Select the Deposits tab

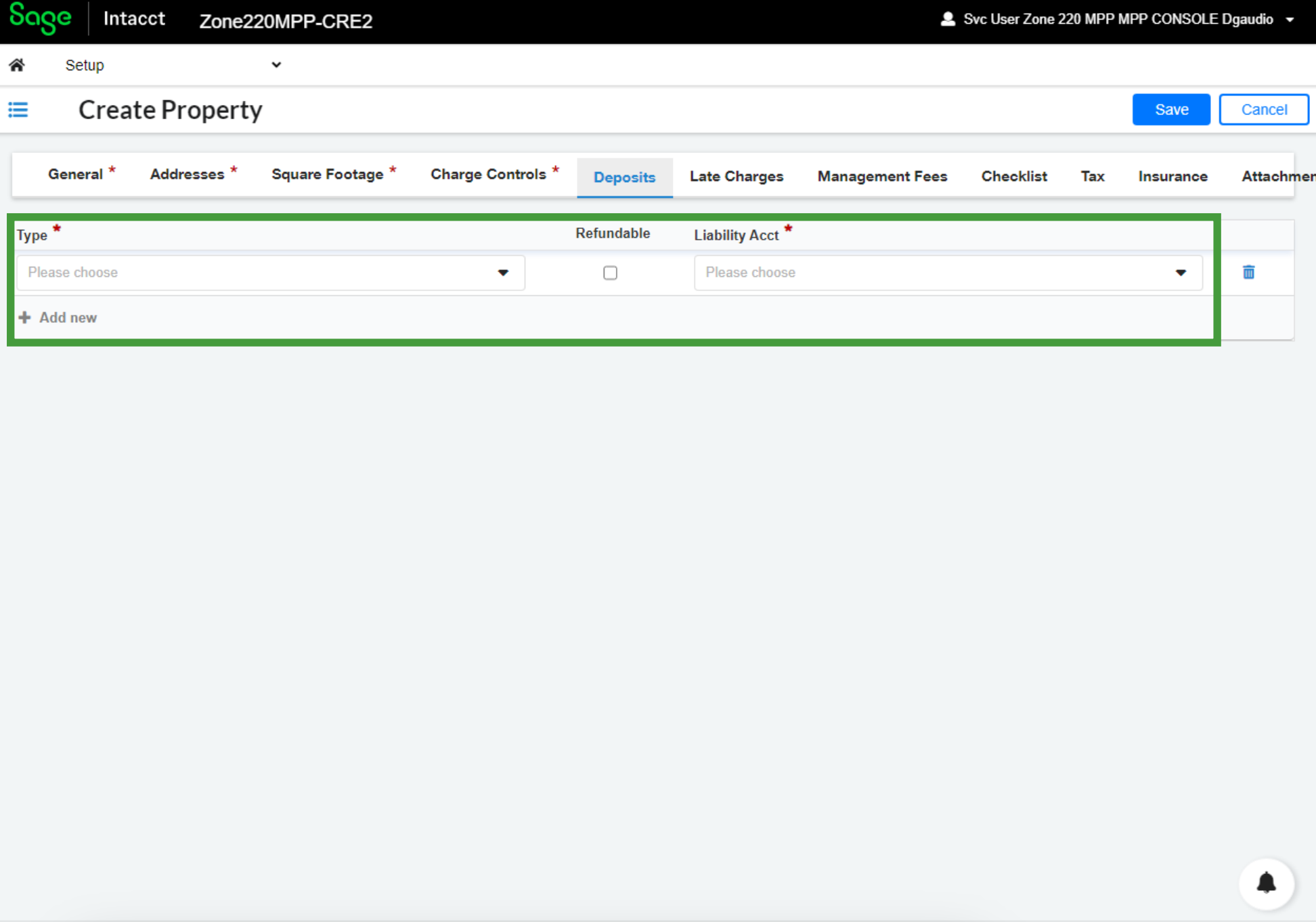(x=624, y=177)
